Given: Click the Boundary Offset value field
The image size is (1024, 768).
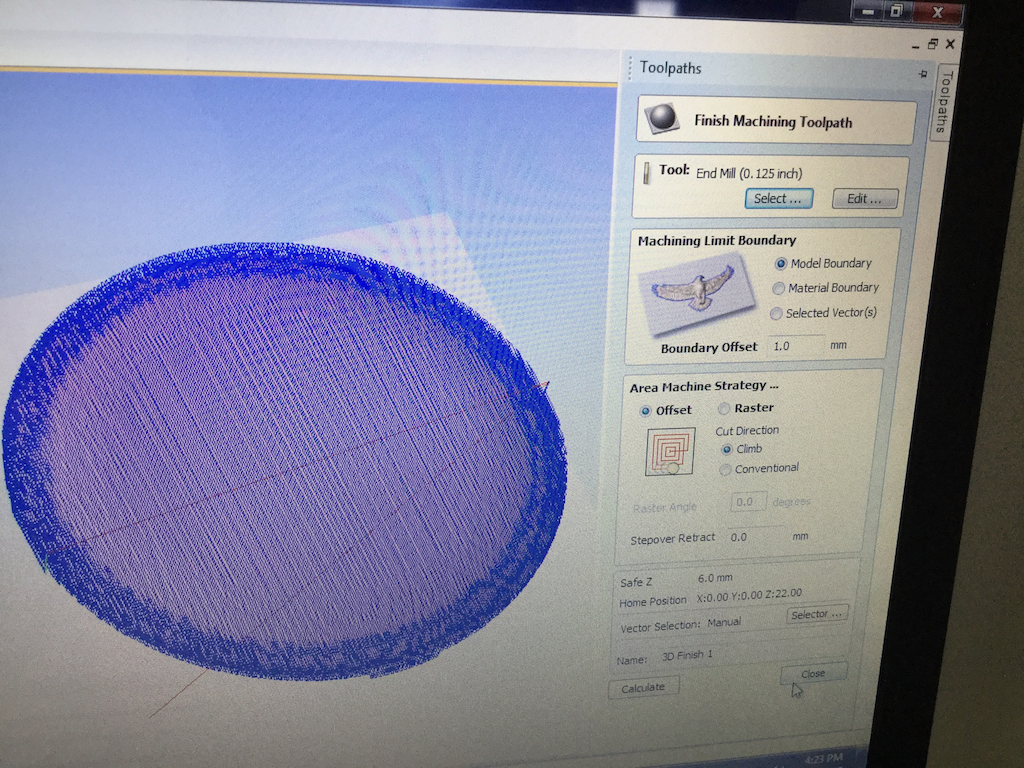Looking at the screenshot, I should coord(795,346).
